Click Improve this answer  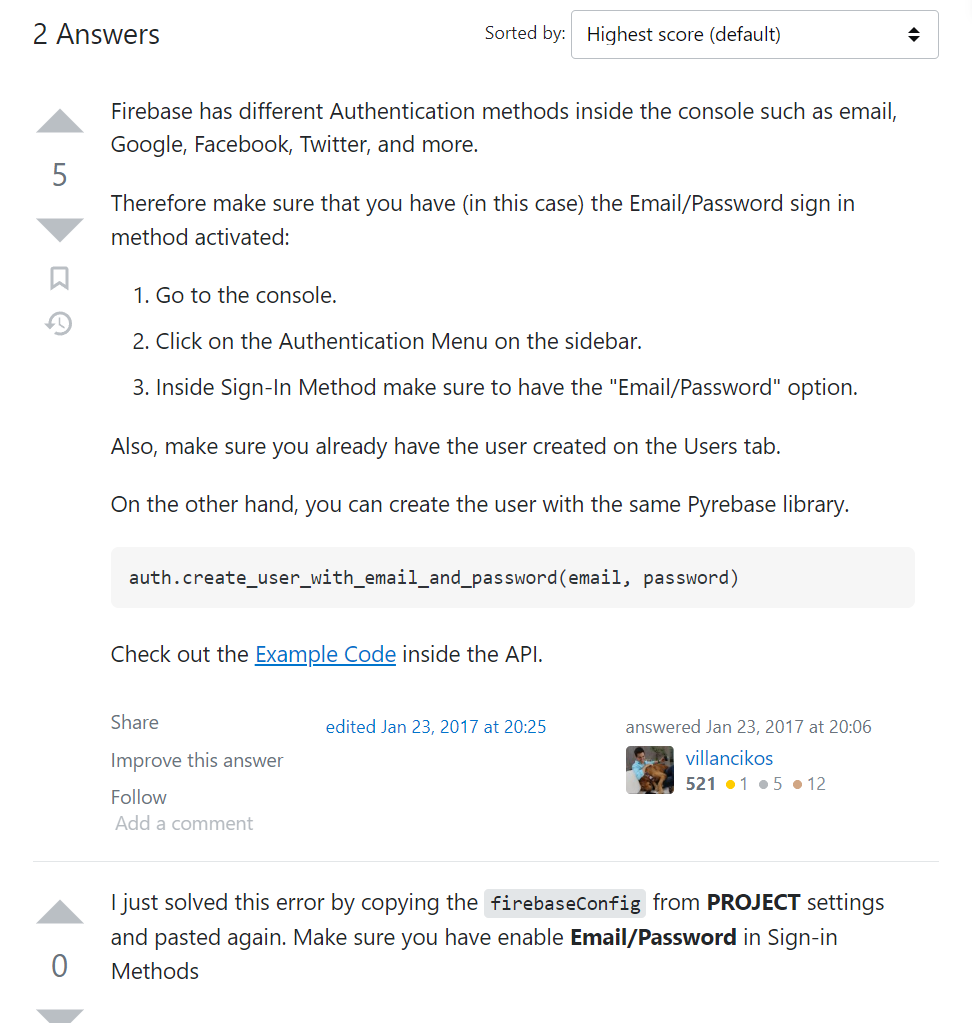coord(197,760)
